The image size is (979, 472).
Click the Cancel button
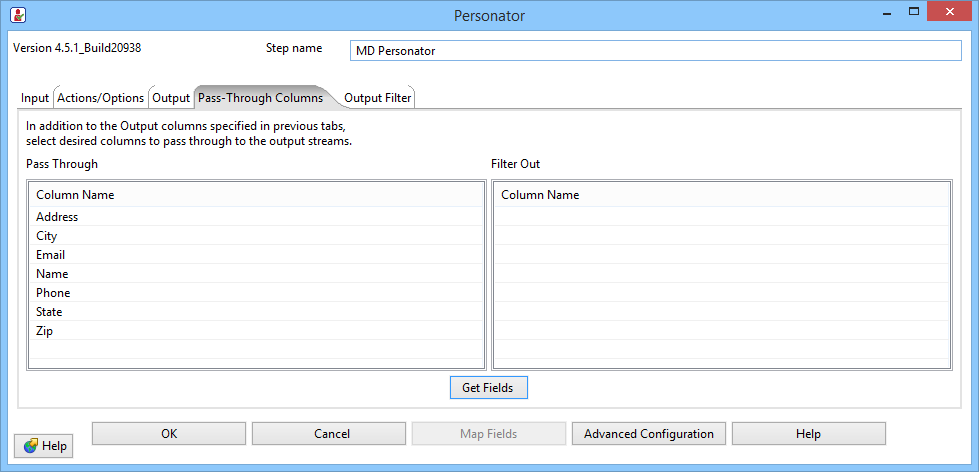click(x=332, y=434)
